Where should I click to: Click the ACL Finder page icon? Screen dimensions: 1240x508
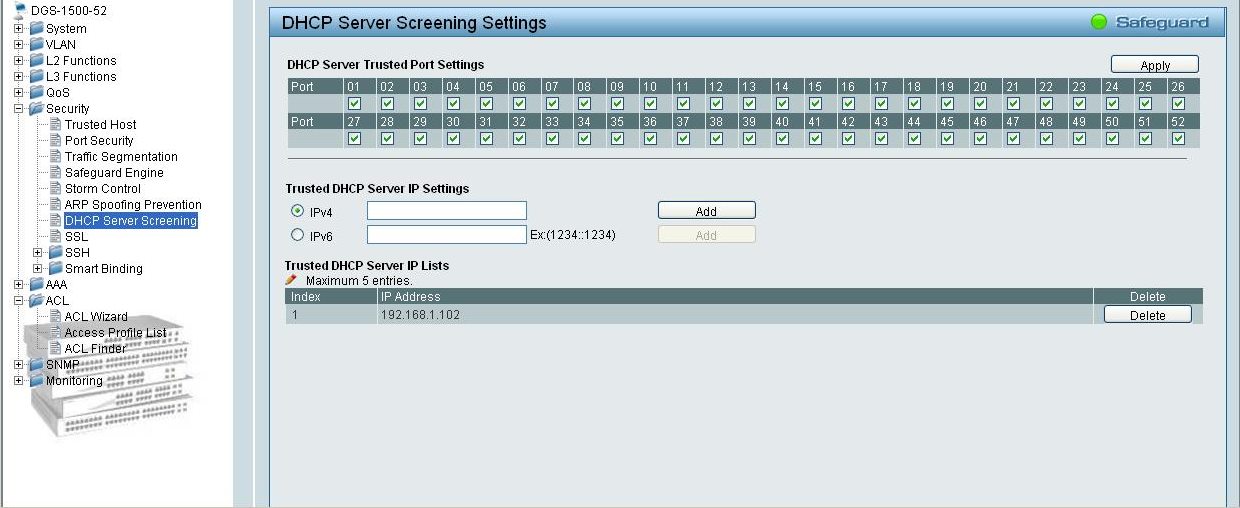[x=56, y=348]
